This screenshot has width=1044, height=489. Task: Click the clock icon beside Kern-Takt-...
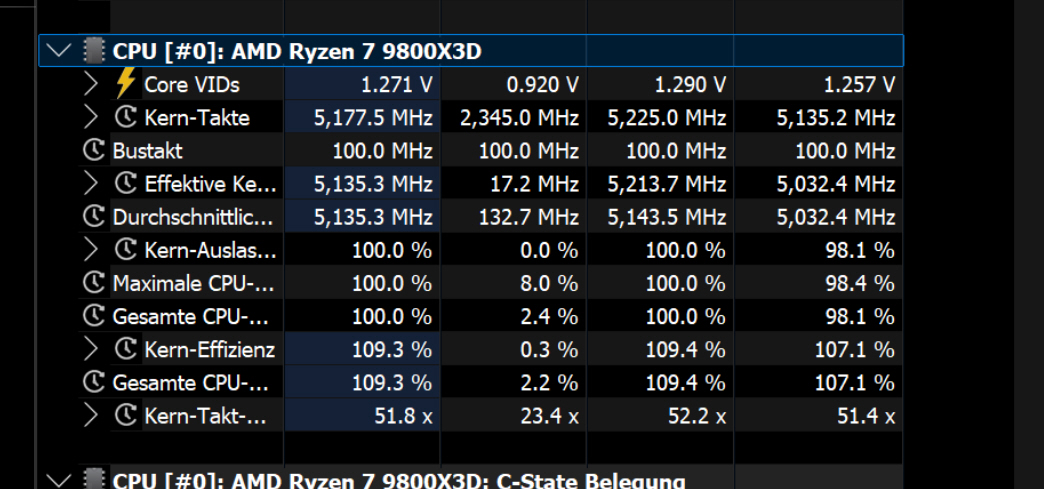pos(126,416)
